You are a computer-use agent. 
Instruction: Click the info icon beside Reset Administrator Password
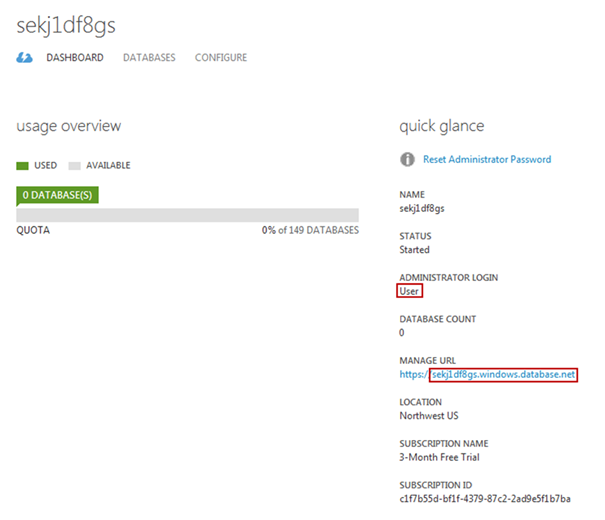tap(407, 159)
